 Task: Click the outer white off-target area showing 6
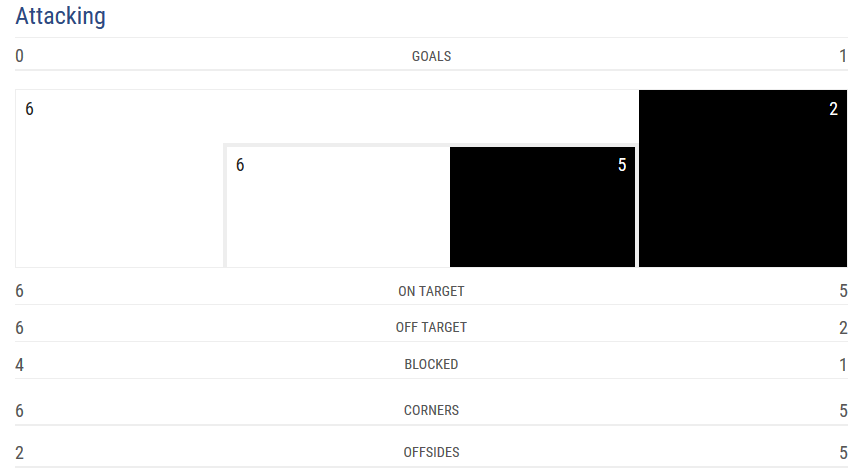tap(119, 179)
